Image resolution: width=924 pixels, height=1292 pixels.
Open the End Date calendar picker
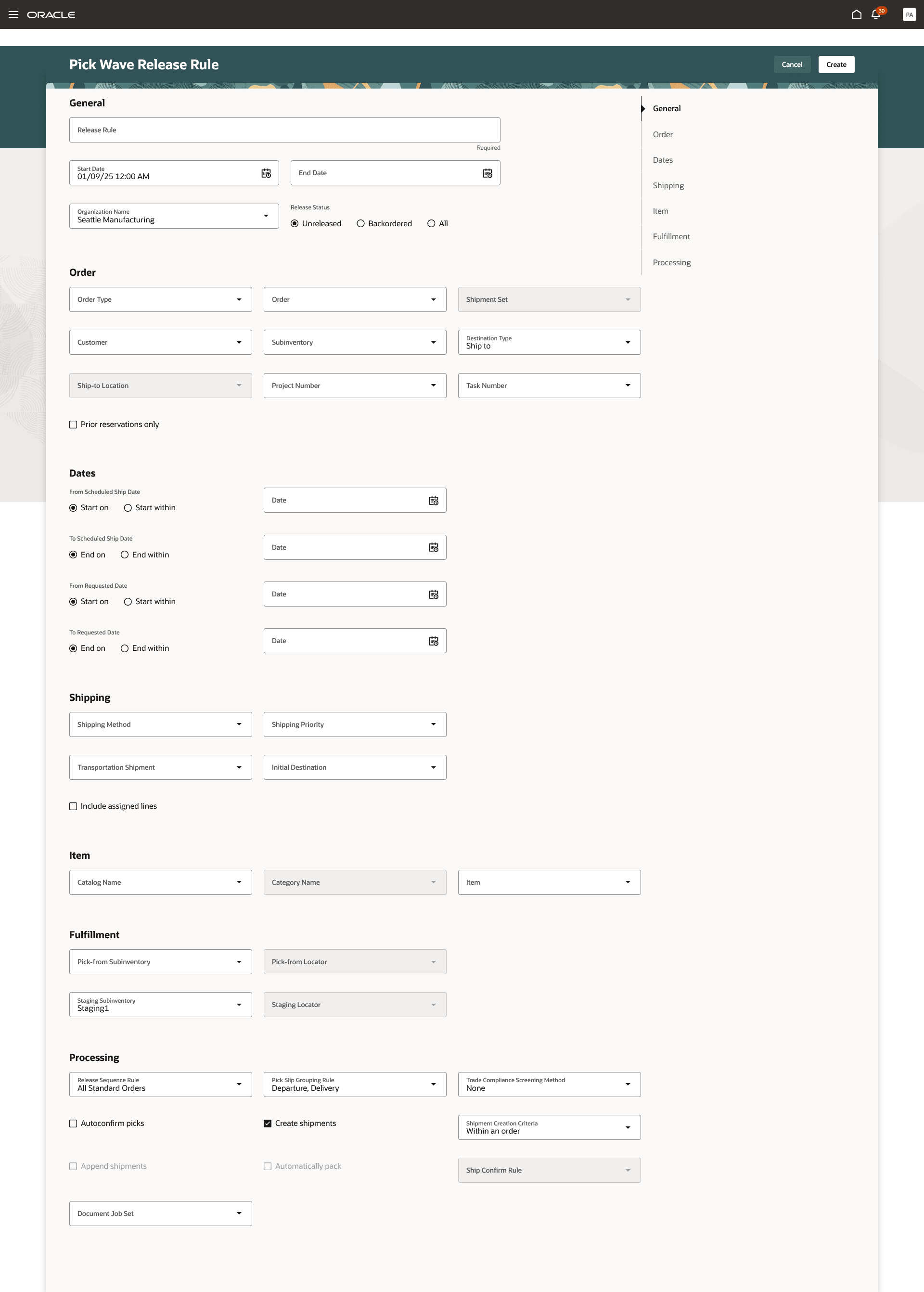tap(487, 173)
